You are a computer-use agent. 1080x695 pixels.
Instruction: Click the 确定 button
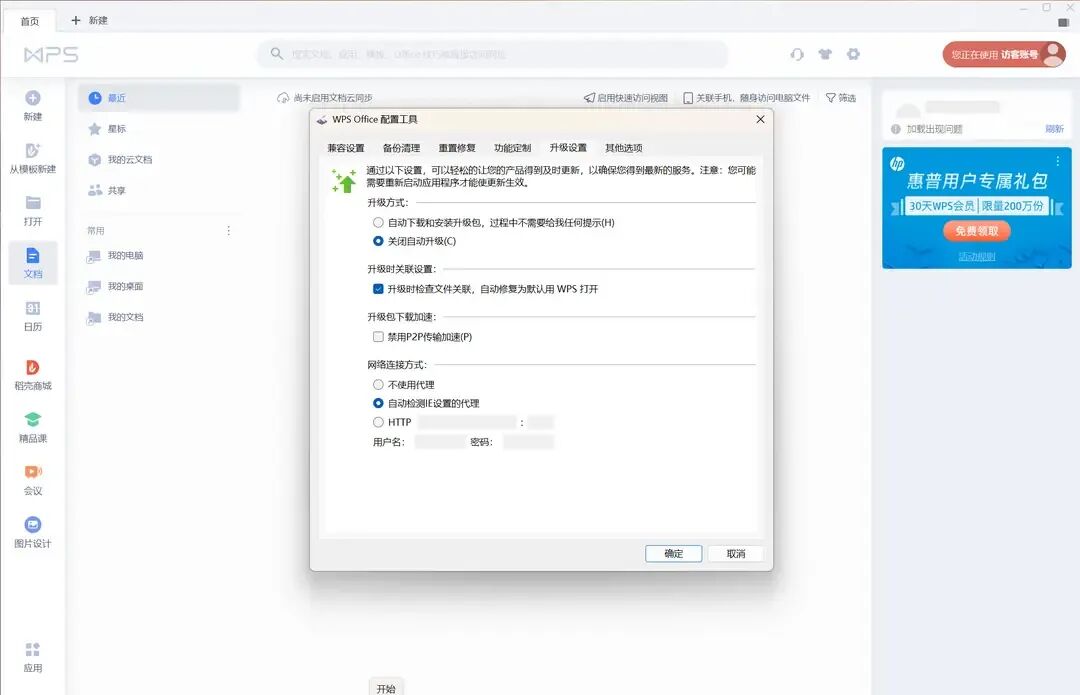pyautogui.click(x=674, y=553)
